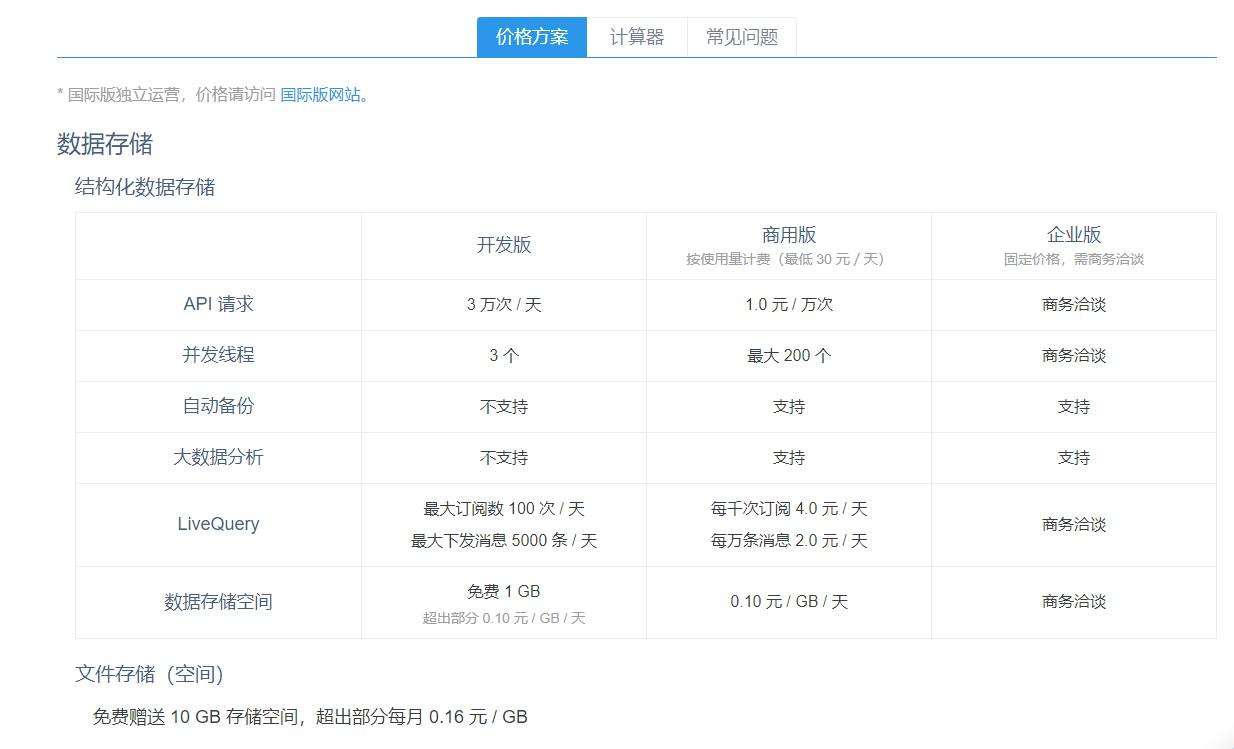Click the 开发版 column header
This screenshot has height=749, width=1234.
tap(504, 246)
